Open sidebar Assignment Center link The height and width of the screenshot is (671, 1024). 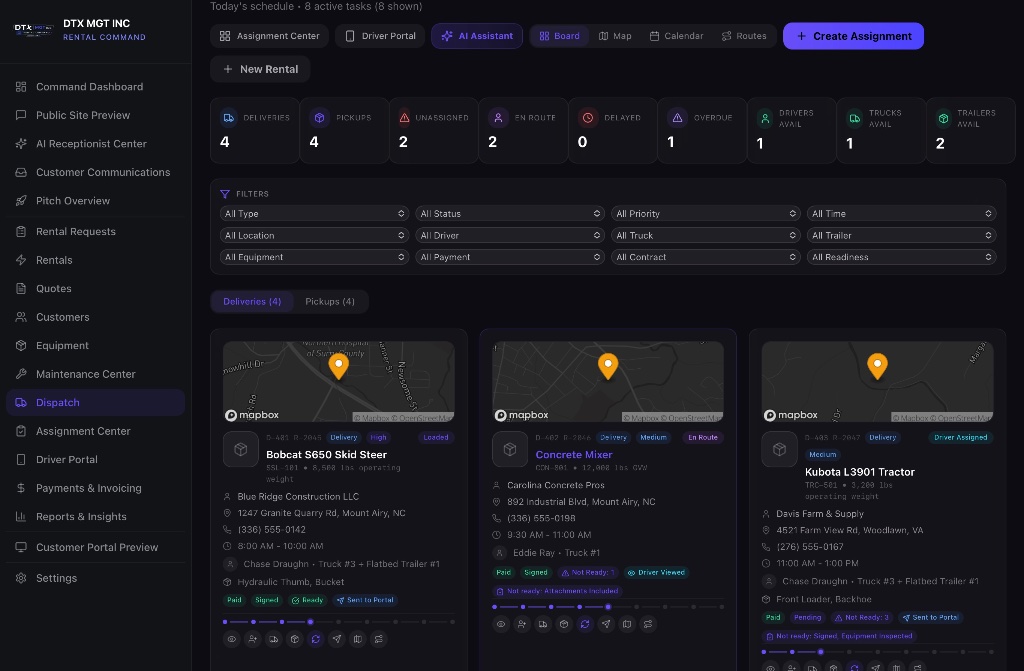tap(95, 431)
